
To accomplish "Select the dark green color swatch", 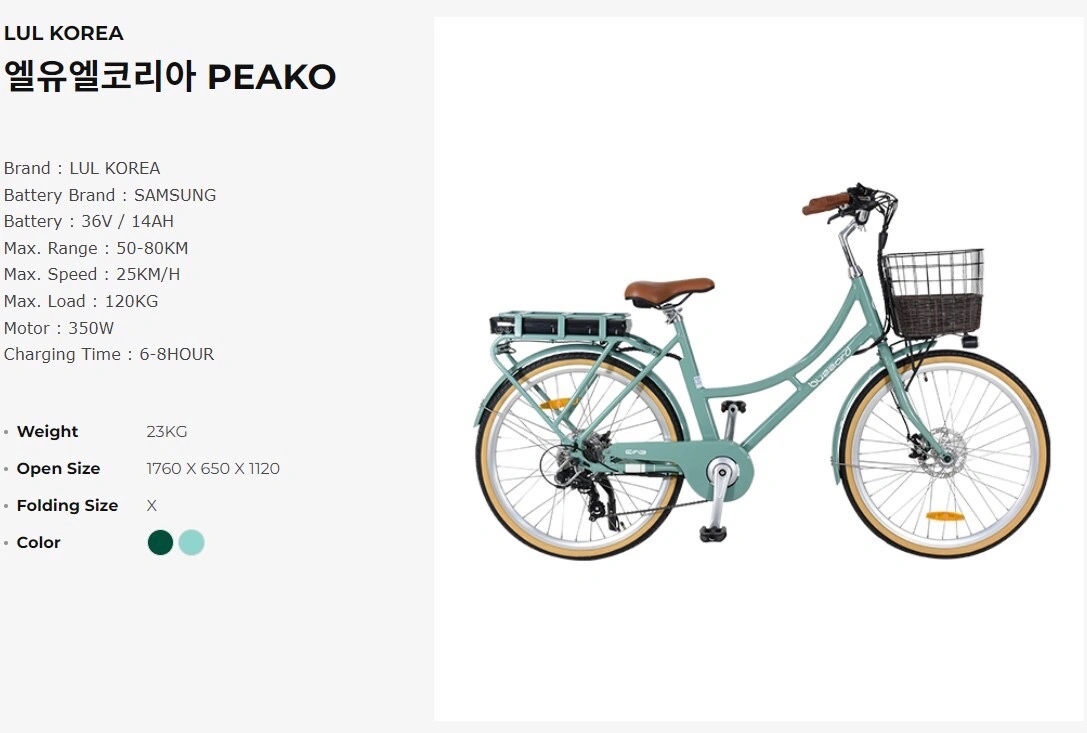I will [x=160, y=542].
